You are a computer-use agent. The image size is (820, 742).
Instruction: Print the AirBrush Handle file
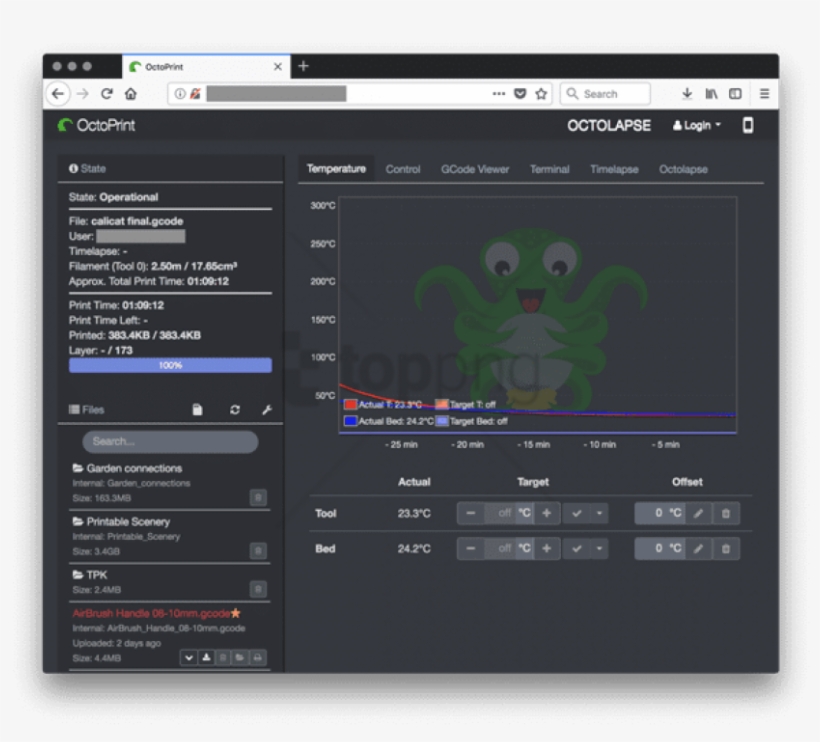click(258, 657)
